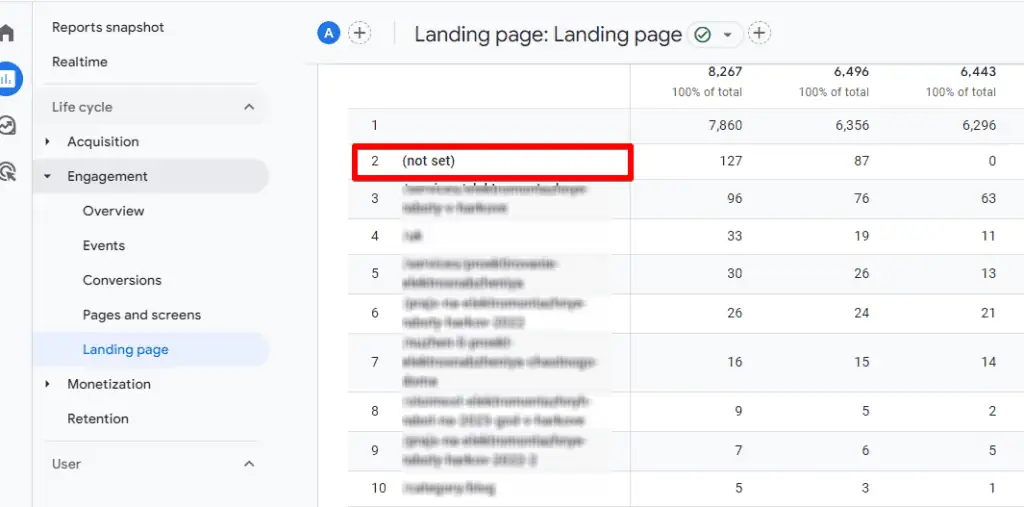
Task: Click the blue 'A' segment badge
Action: 328,33
